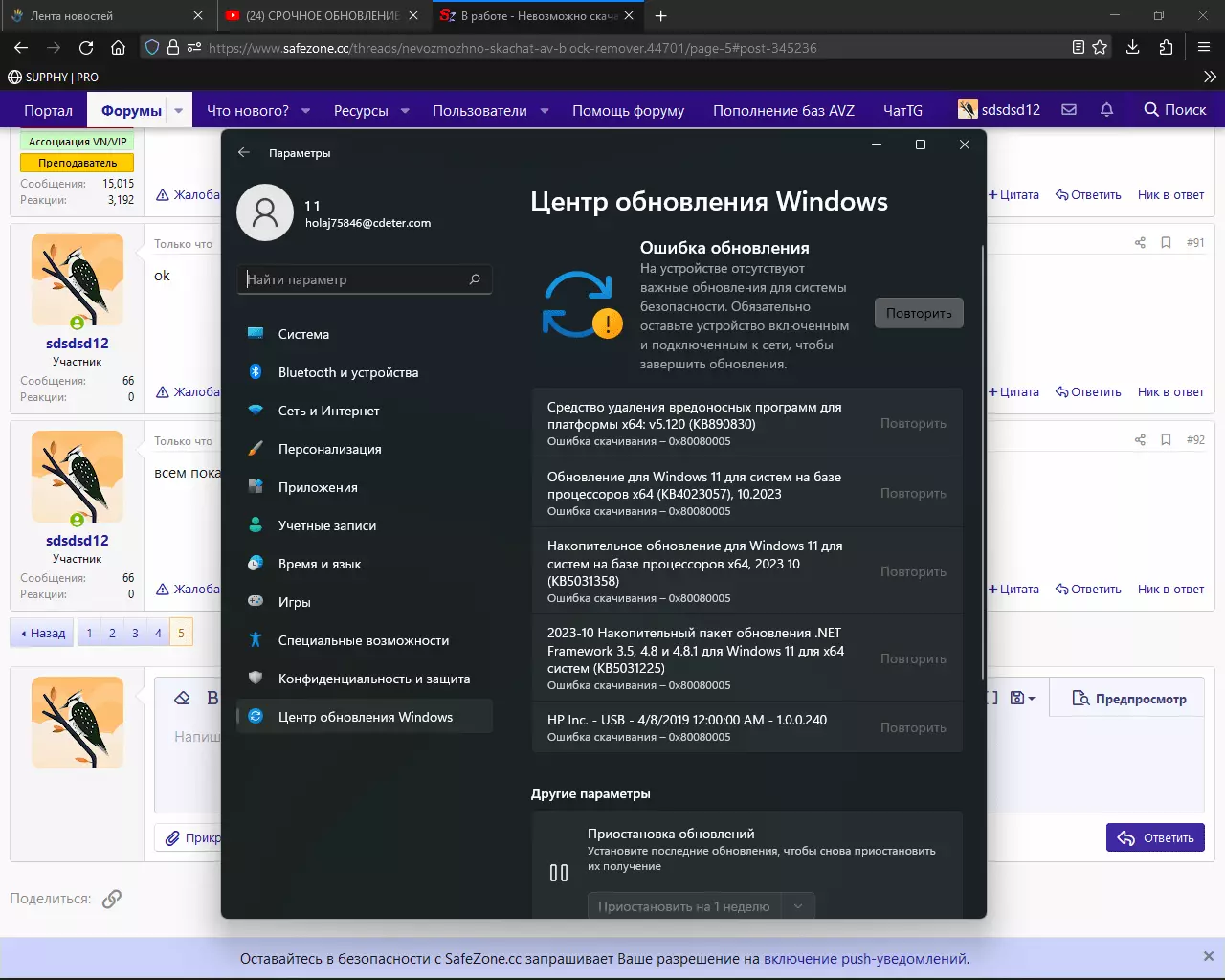Image resolution: width=1225 pixels, height=980 pixels.
Task: Bookmark post #92
Action: 1166,440
